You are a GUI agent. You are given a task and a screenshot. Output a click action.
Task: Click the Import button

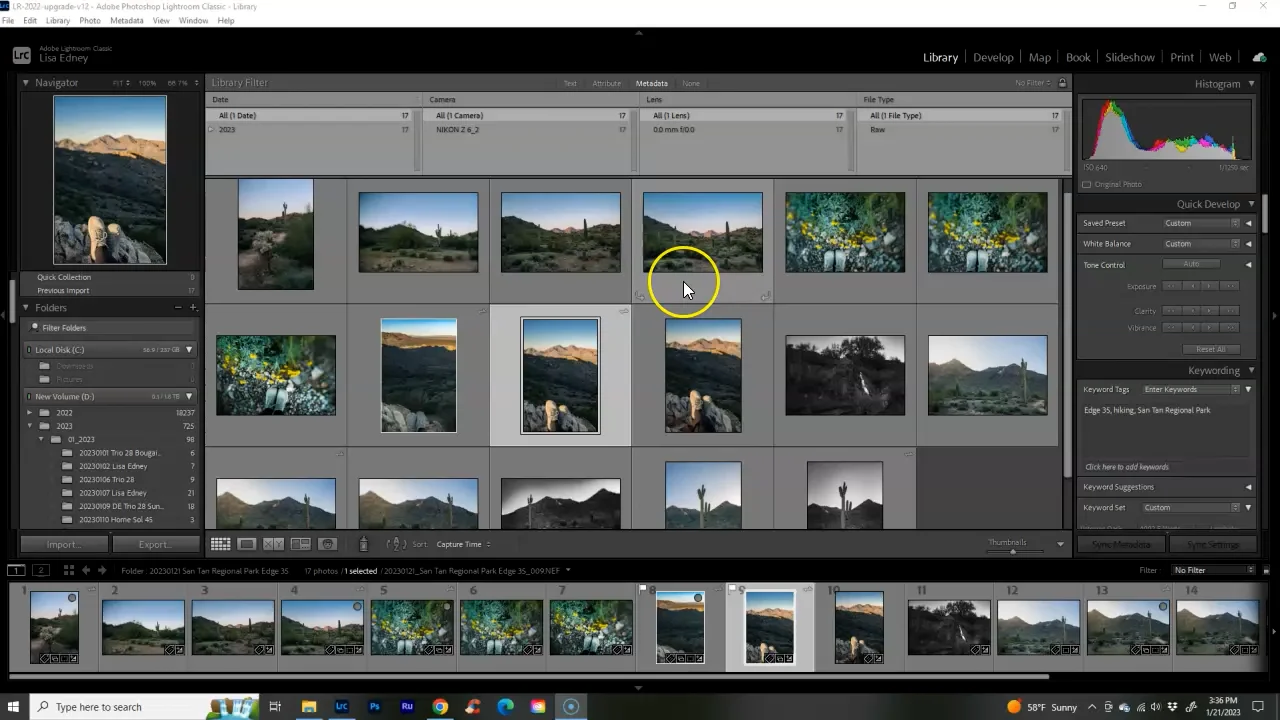tap(64, 544)
